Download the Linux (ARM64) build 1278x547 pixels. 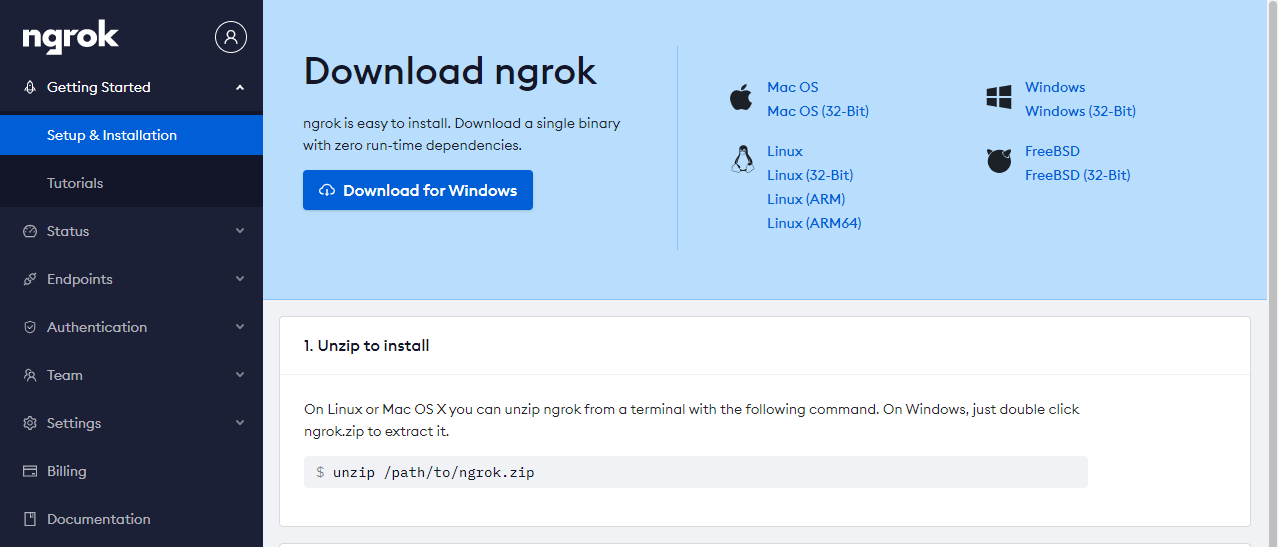click(x=814, y=223)
